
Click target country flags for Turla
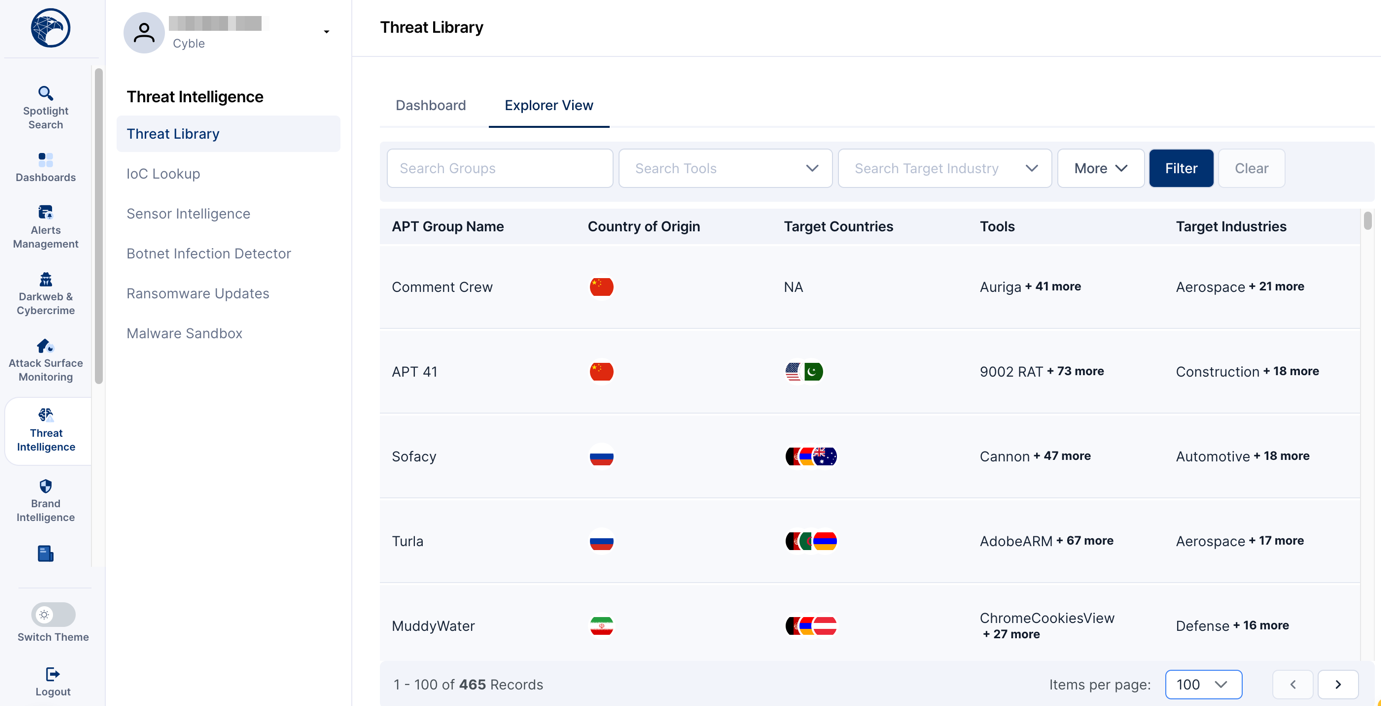tap(811, 542)
